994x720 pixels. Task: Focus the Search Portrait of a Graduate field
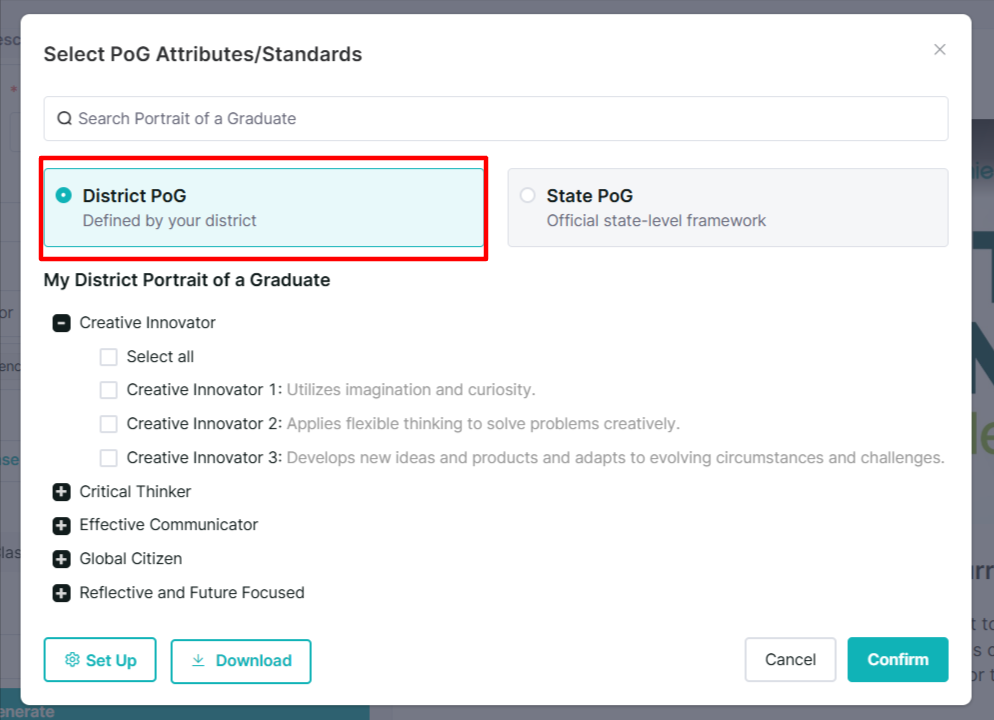point(496,119)
